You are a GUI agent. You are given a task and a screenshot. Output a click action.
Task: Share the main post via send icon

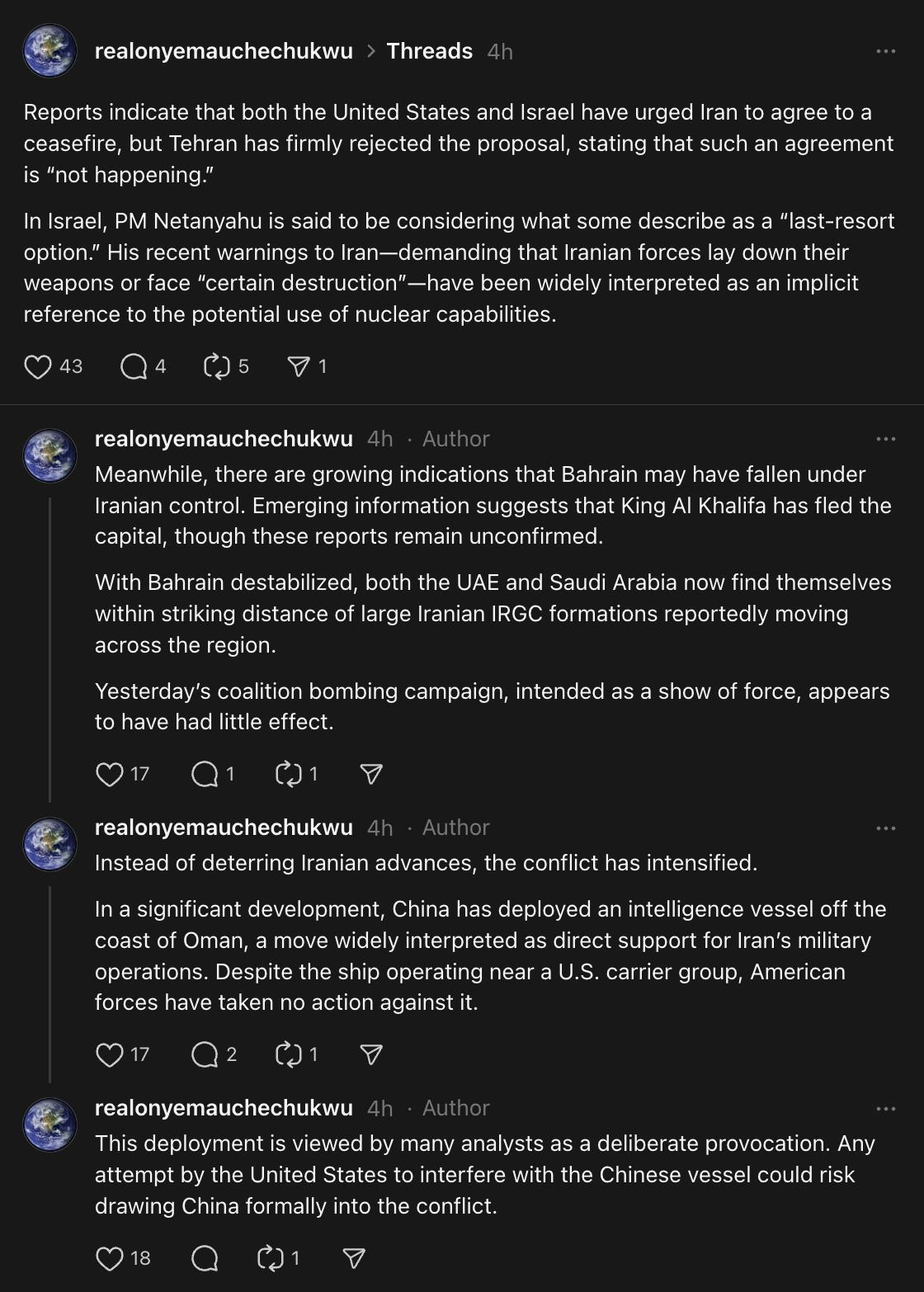(x=298, y=366)
